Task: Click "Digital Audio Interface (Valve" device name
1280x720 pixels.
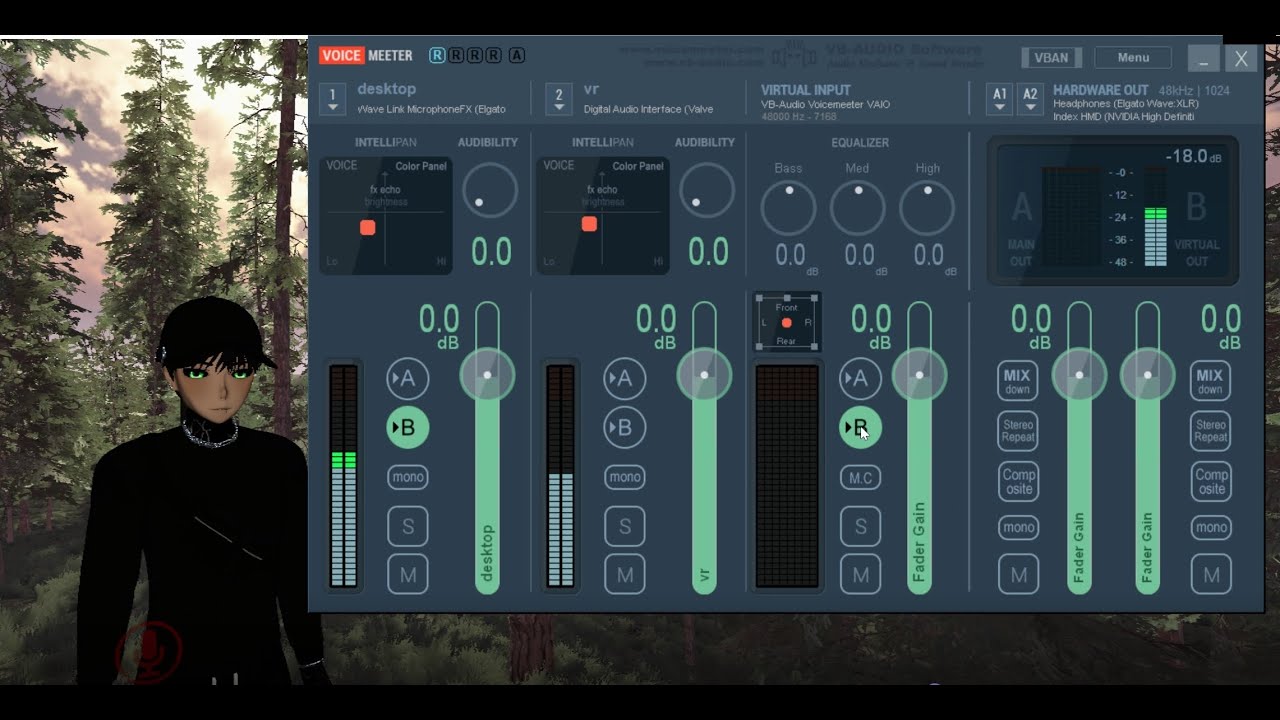Action: pyautogui.click(x=648, y=109)
